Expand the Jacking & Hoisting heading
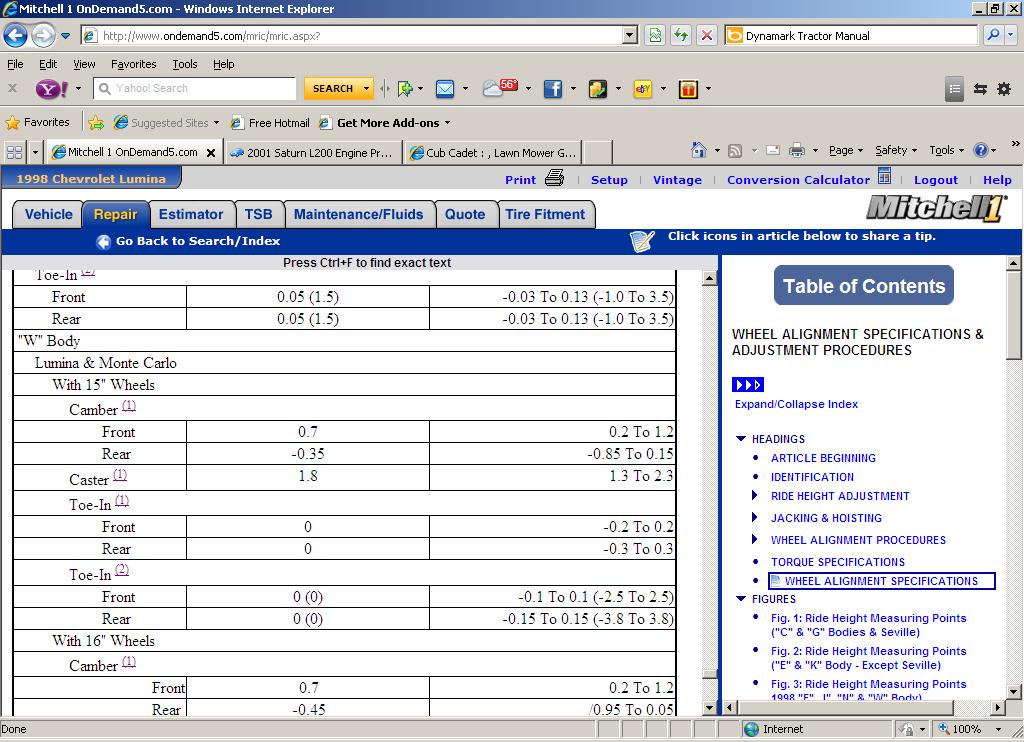1024x742 pixels. tap(755, 518)
